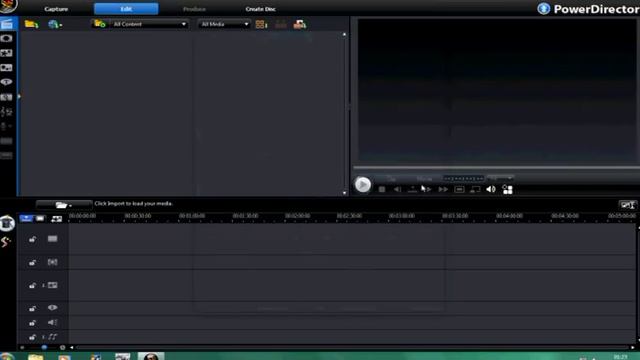Click the fast forward button
The width and height of the screenshot is (640, 360).
click(x=443, y=189)
